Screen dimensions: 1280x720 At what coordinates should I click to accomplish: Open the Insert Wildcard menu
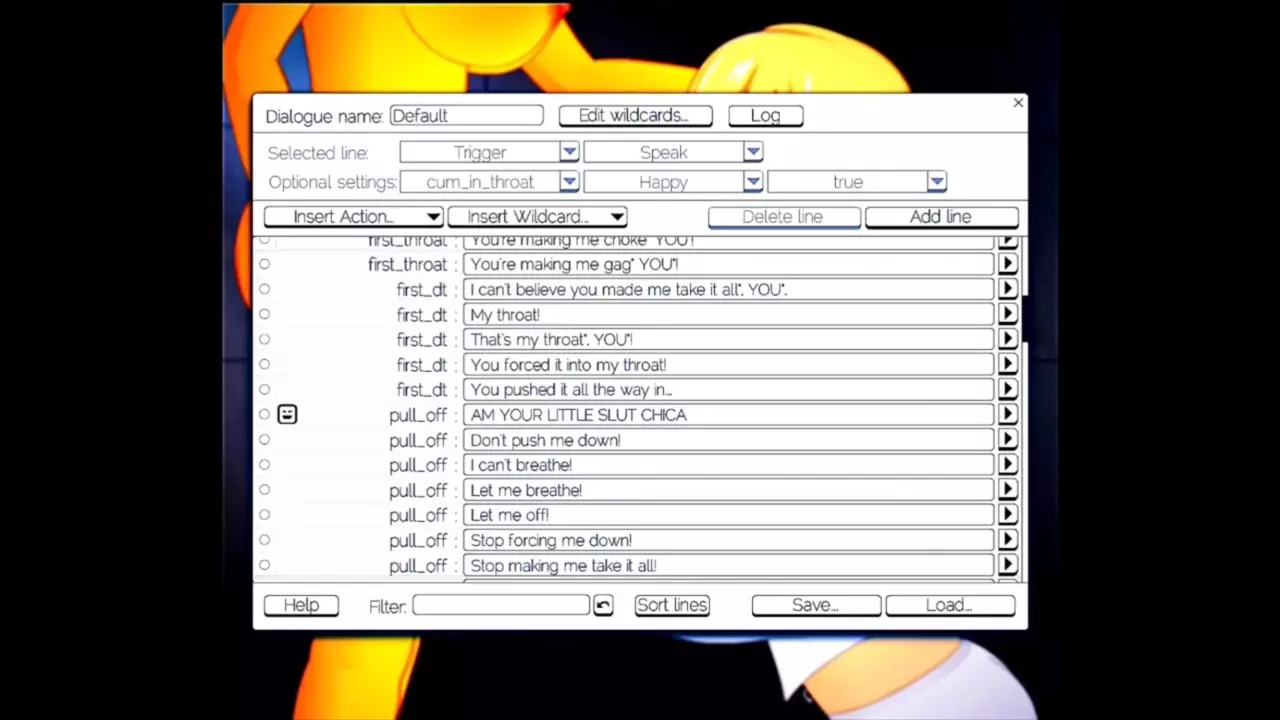coord(537,217)
